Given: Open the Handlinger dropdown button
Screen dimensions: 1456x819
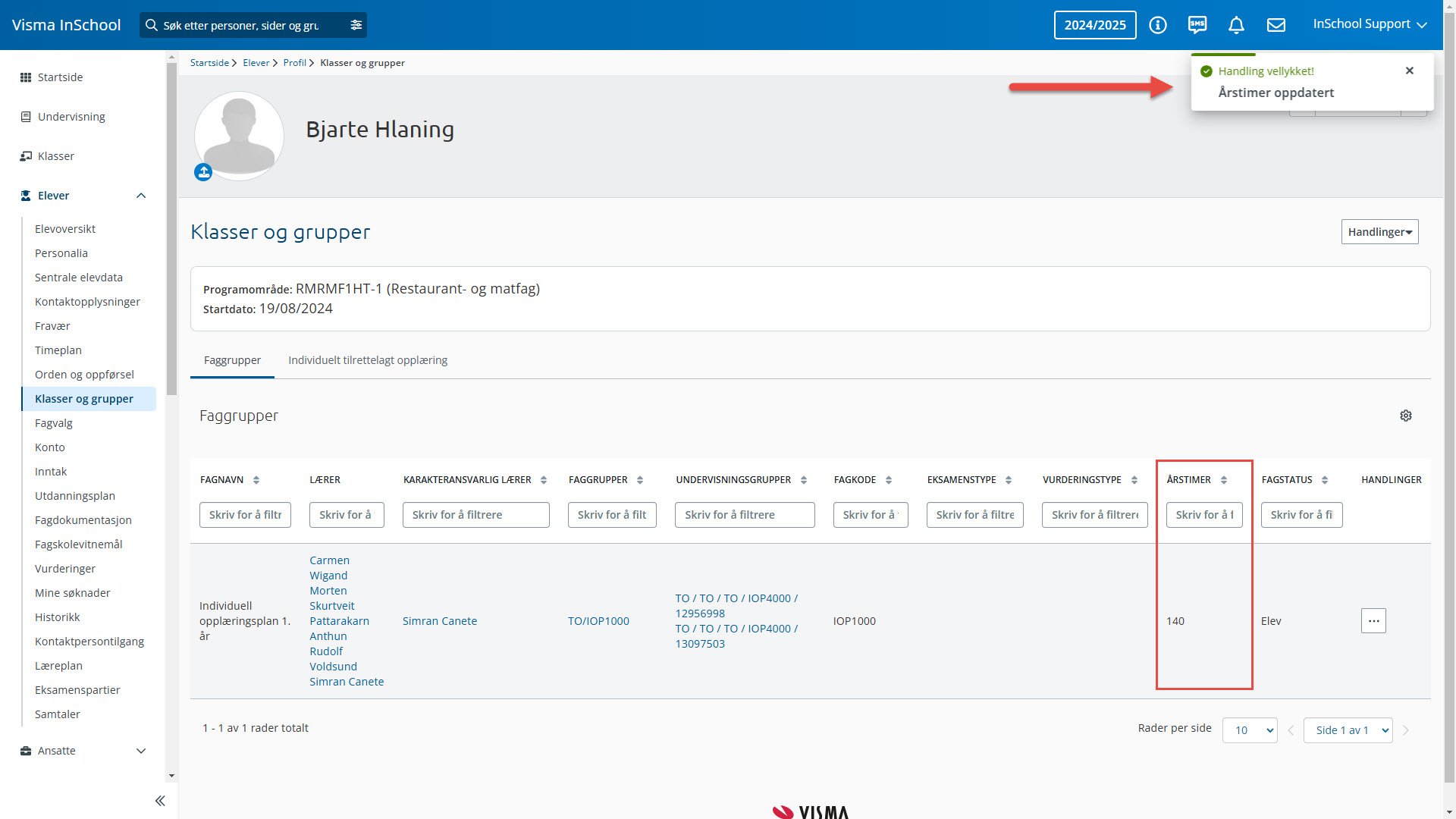Looking at the screenshot, I should [1379, 232].
